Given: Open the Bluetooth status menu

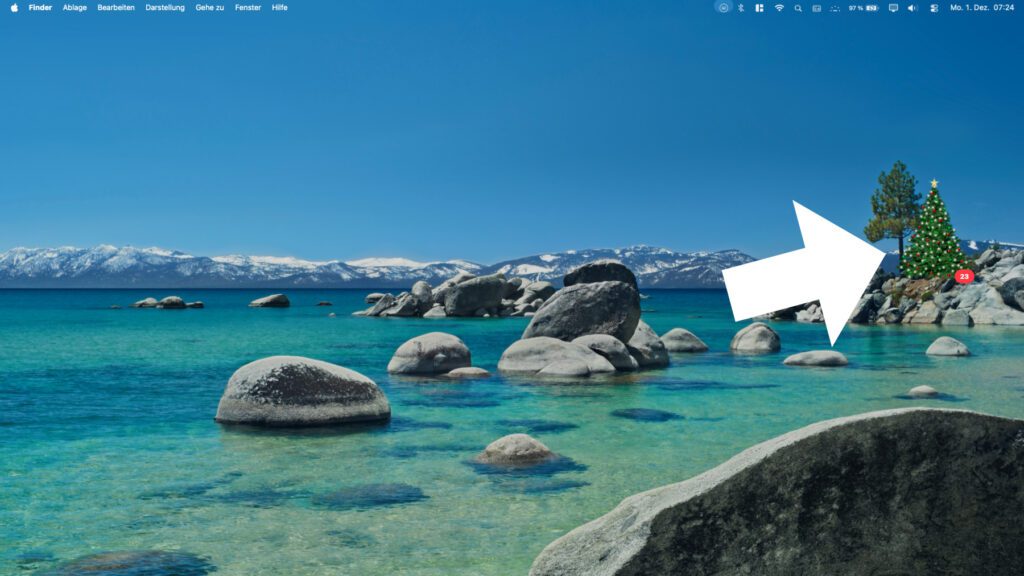Looking at the screenshot, I should tap(741, 7).
